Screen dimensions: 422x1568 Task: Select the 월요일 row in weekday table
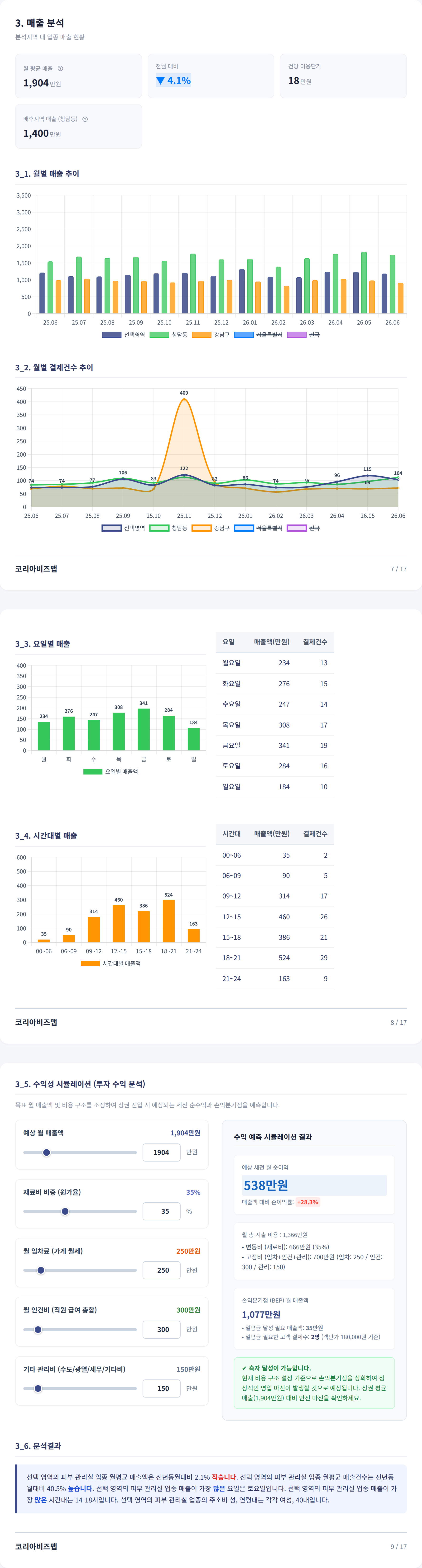tap(275, 663)
